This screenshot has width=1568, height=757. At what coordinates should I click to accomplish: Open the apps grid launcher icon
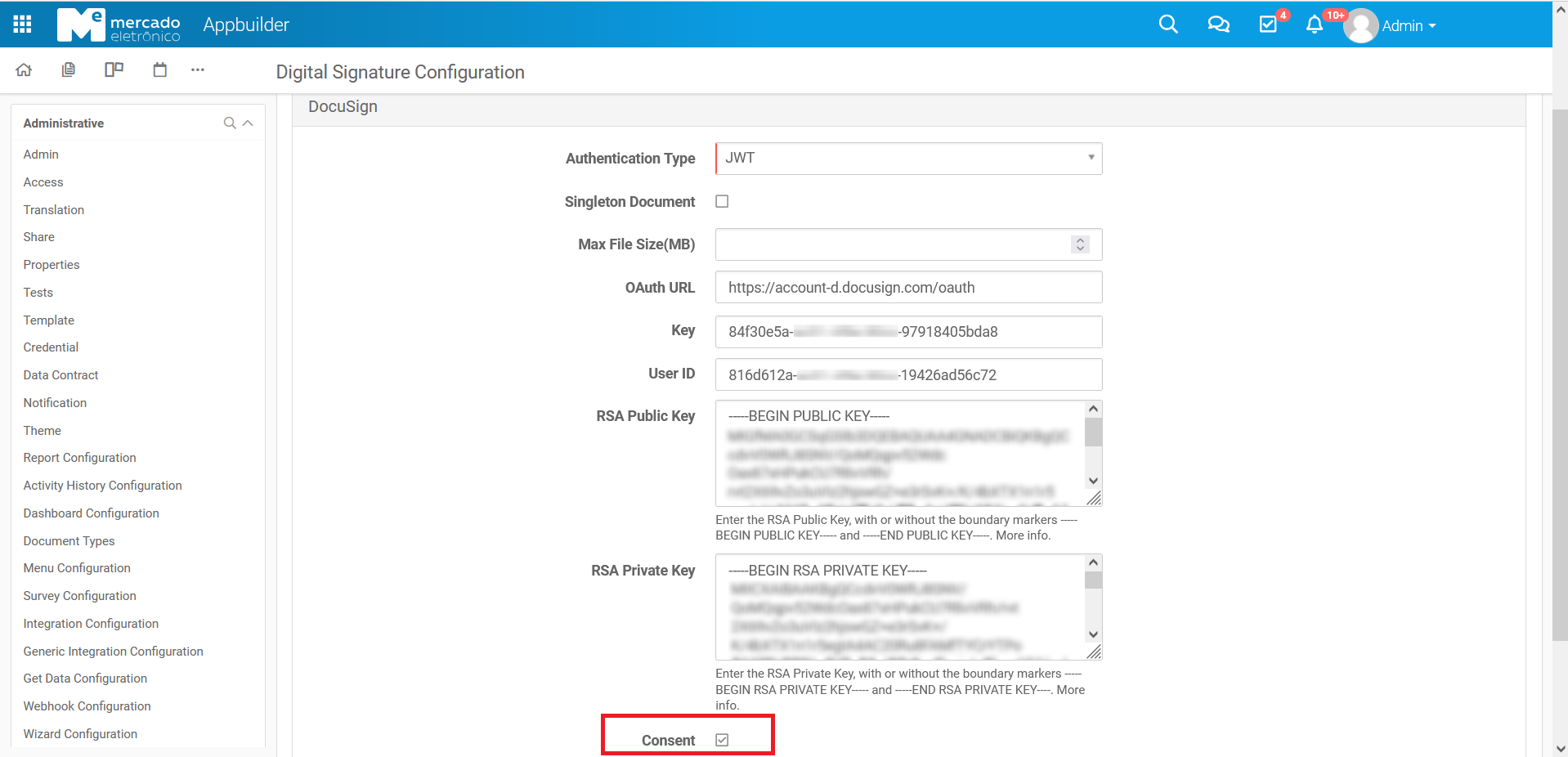pos(23,25)
